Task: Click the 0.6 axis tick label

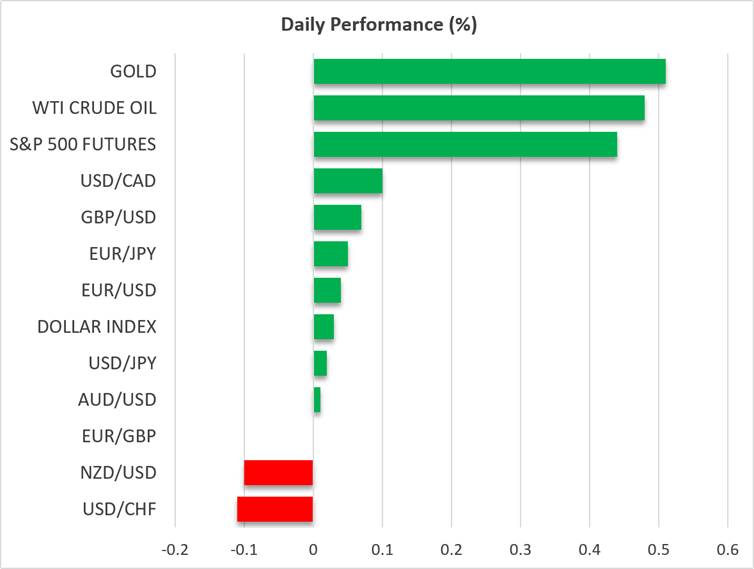Action: [x=727, y=549]
